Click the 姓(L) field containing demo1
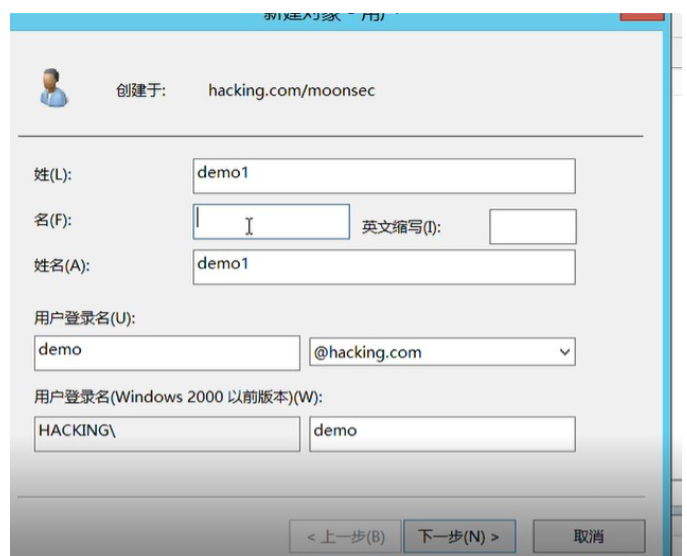 click(x=384, y=175)
